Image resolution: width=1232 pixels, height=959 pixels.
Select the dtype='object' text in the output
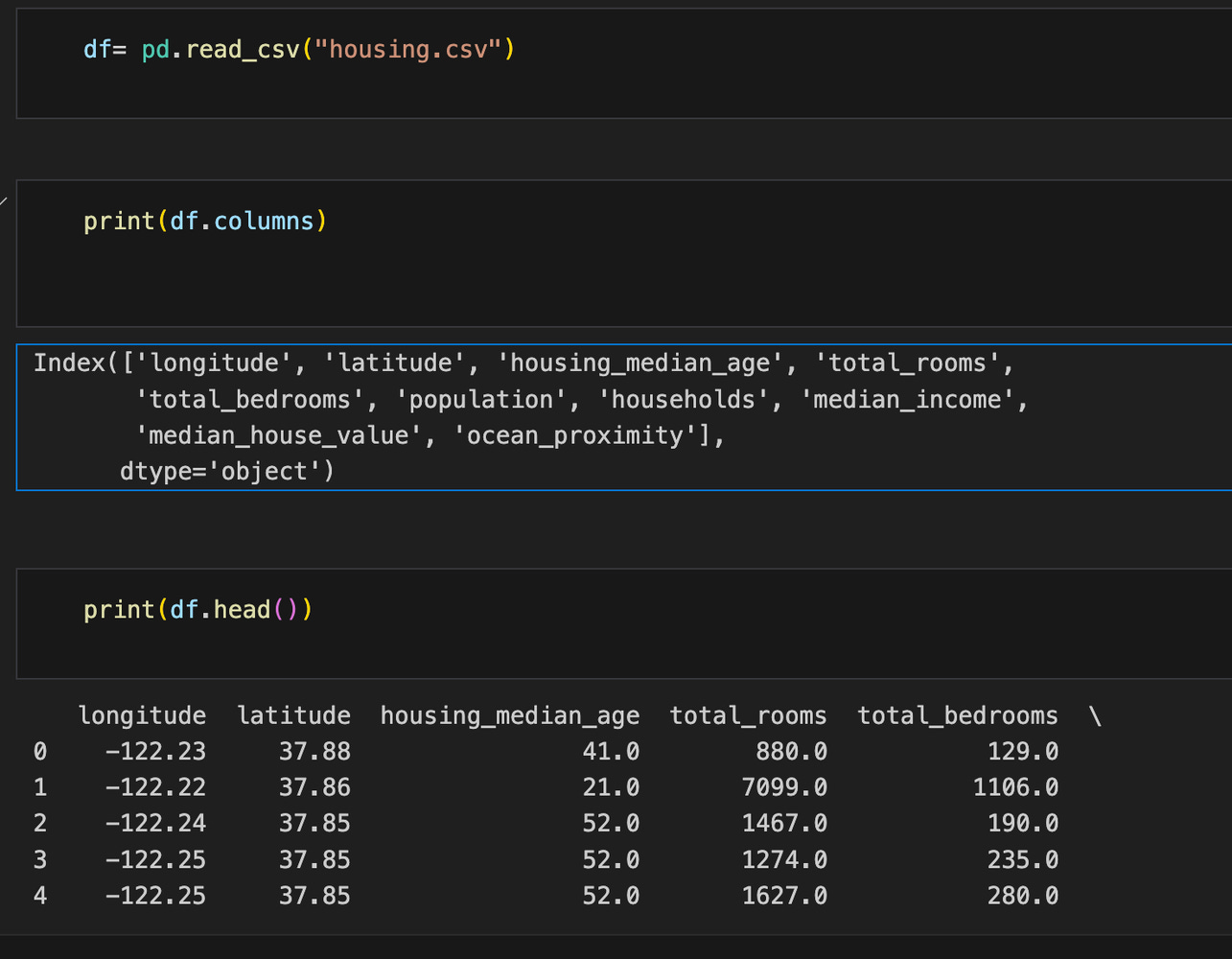click(226, 471)
